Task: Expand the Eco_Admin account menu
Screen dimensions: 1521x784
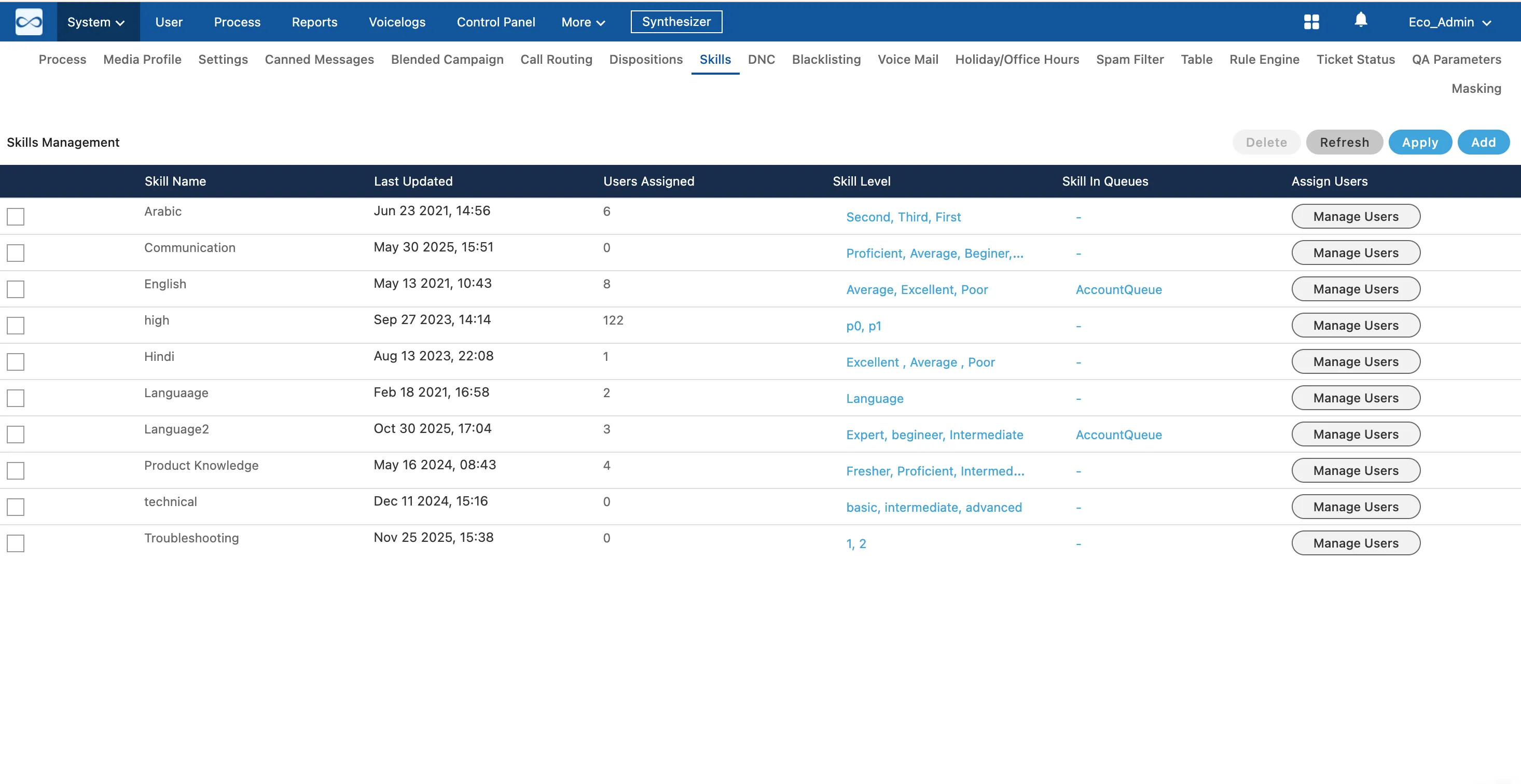Action: tap(1449, 22)
